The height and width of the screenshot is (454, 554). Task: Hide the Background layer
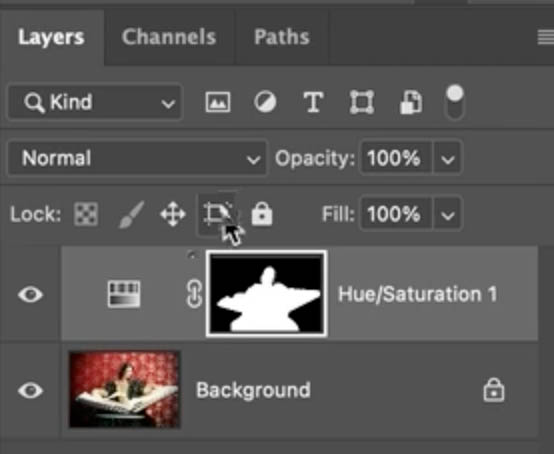(x=30, y=390)
